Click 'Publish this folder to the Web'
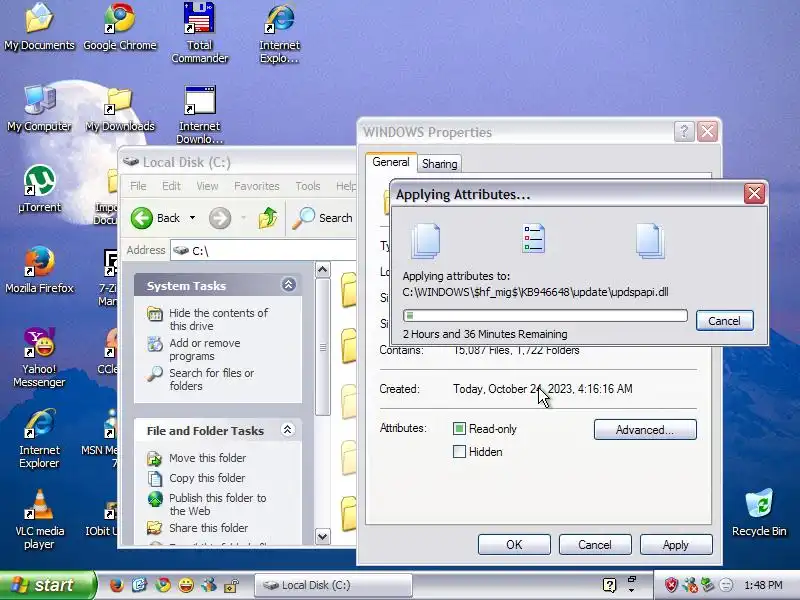This screenshot has height=600, width=800. click(217, 504)
